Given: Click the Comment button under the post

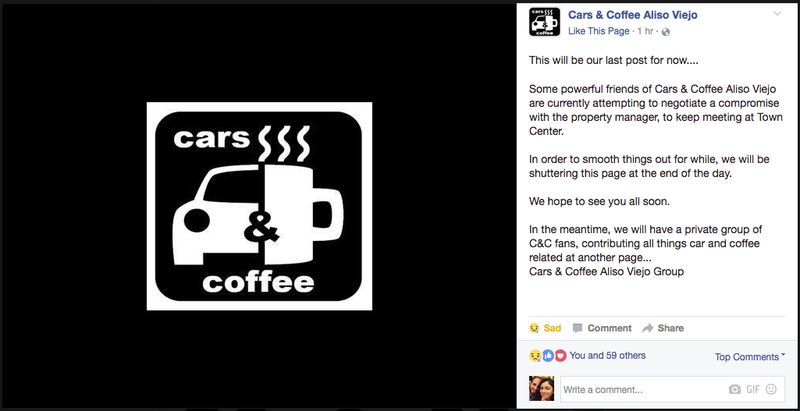Looking at the screenshot, I should (602, 328).
